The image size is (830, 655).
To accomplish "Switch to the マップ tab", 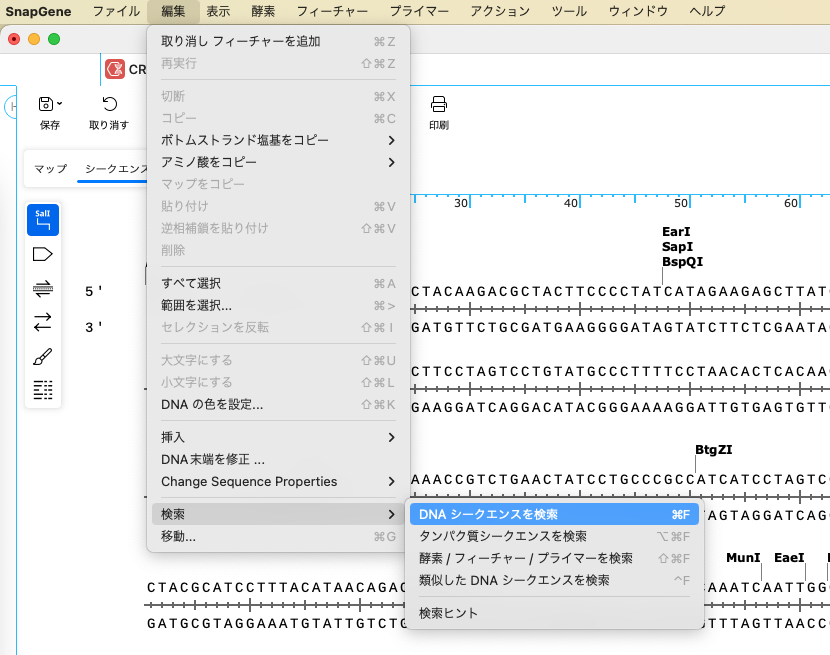I will tap(49, 169).
